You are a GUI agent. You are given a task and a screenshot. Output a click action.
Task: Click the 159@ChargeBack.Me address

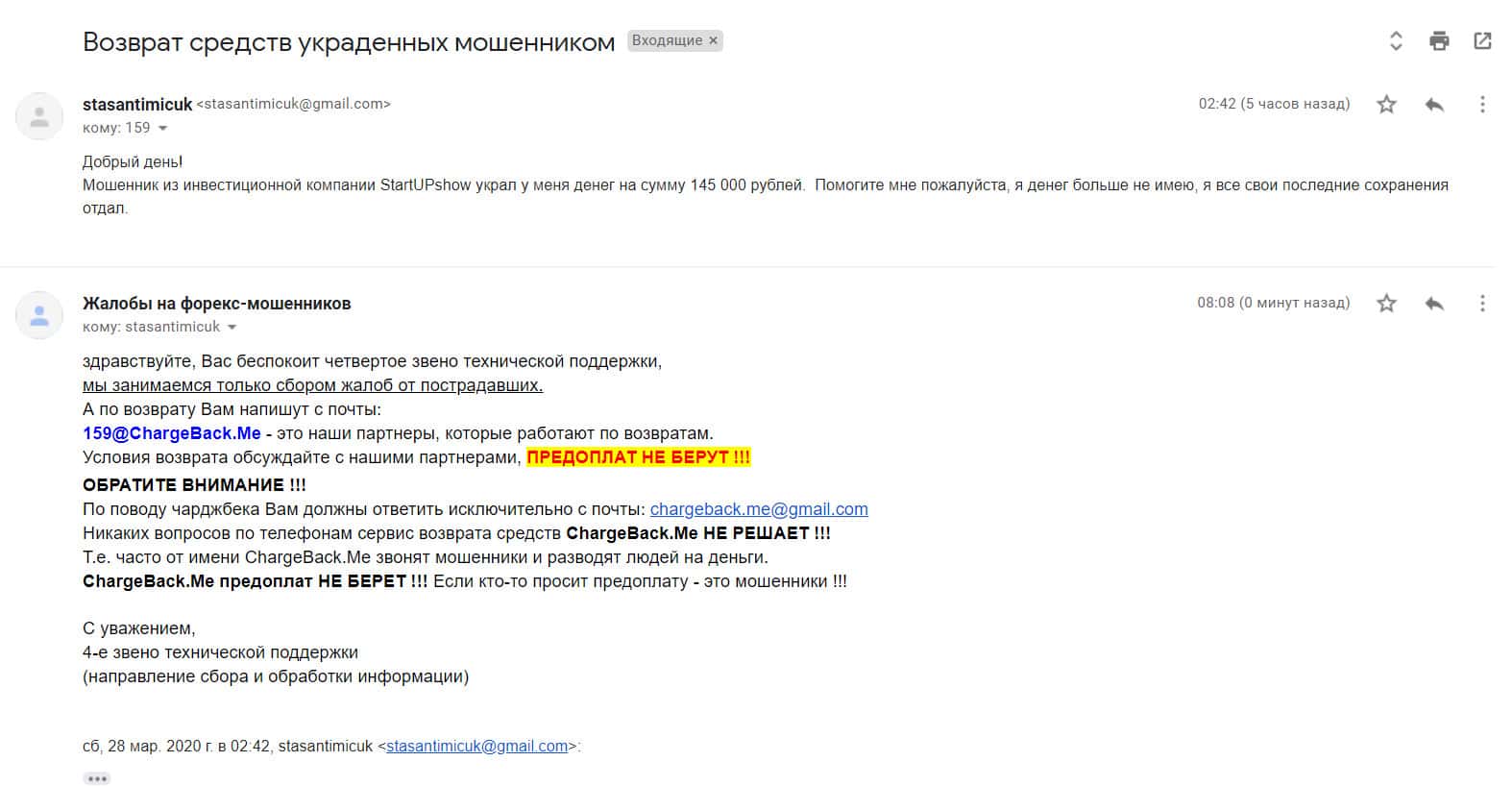[172, 433]
